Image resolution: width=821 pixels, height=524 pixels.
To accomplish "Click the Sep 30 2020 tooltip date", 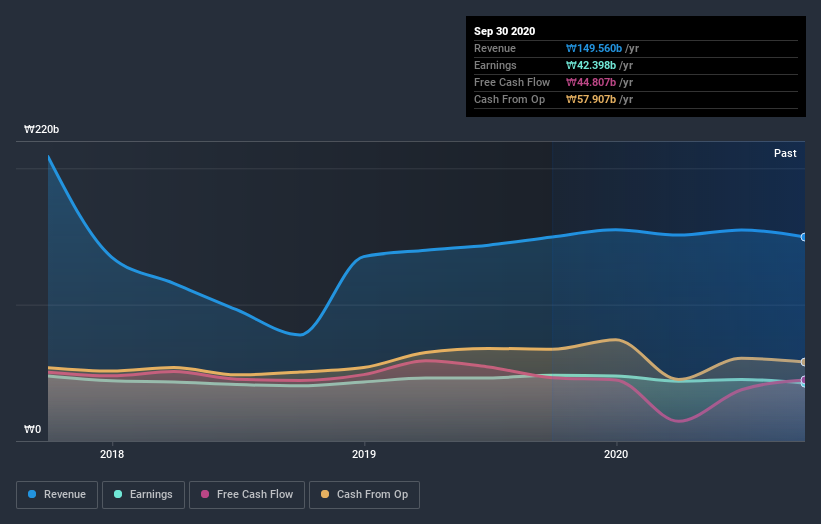I will pyautogui.click(x=505, y=31).
